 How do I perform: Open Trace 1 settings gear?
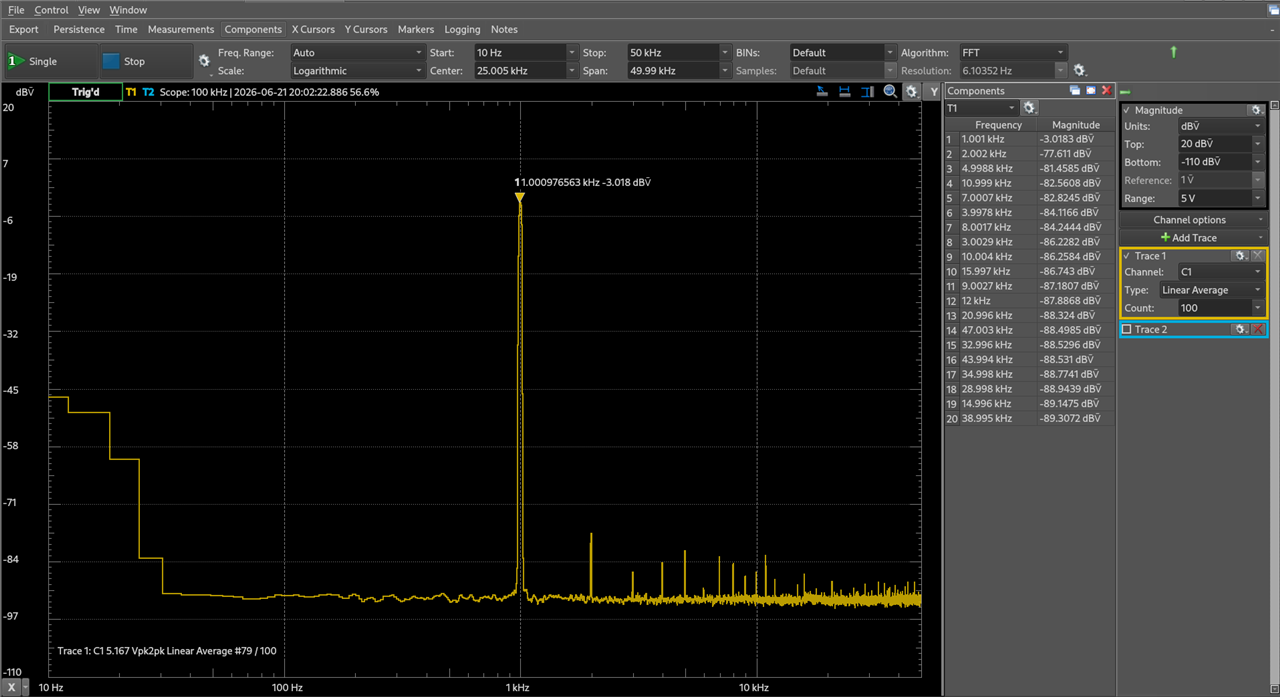(1240, 256)
